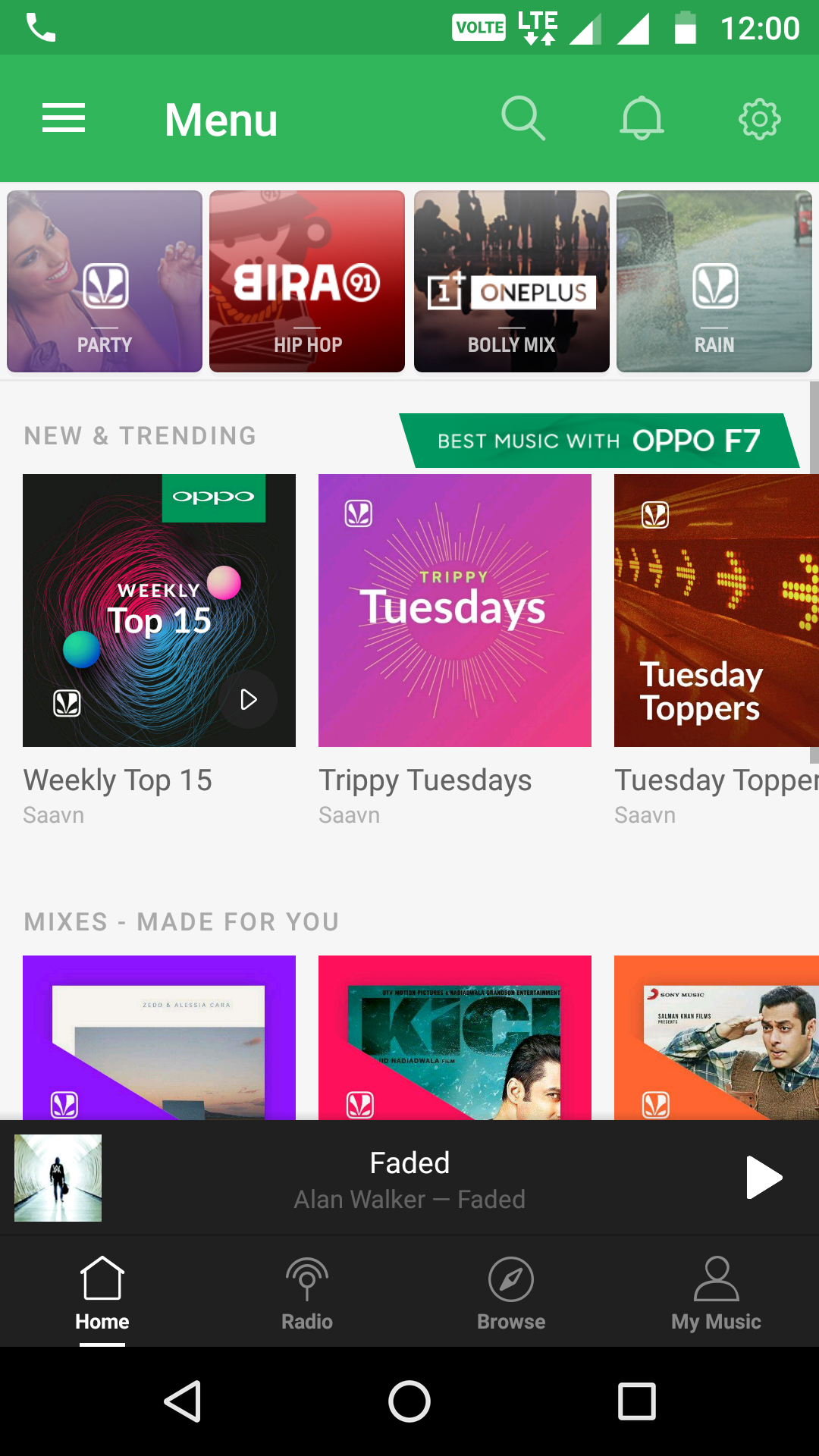This screenshot has width=819, height=1456.
Task: Play the Weekly Top 15 playlist
Action: click(x=248, y=699)
